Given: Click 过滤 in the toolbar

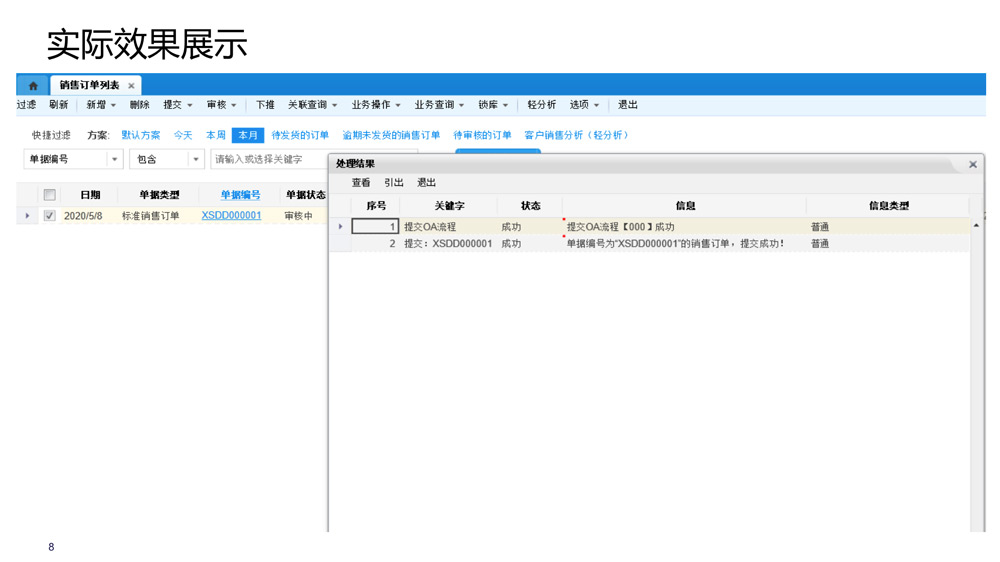Looking at the screenshot, I should click(x=26, y=105).
